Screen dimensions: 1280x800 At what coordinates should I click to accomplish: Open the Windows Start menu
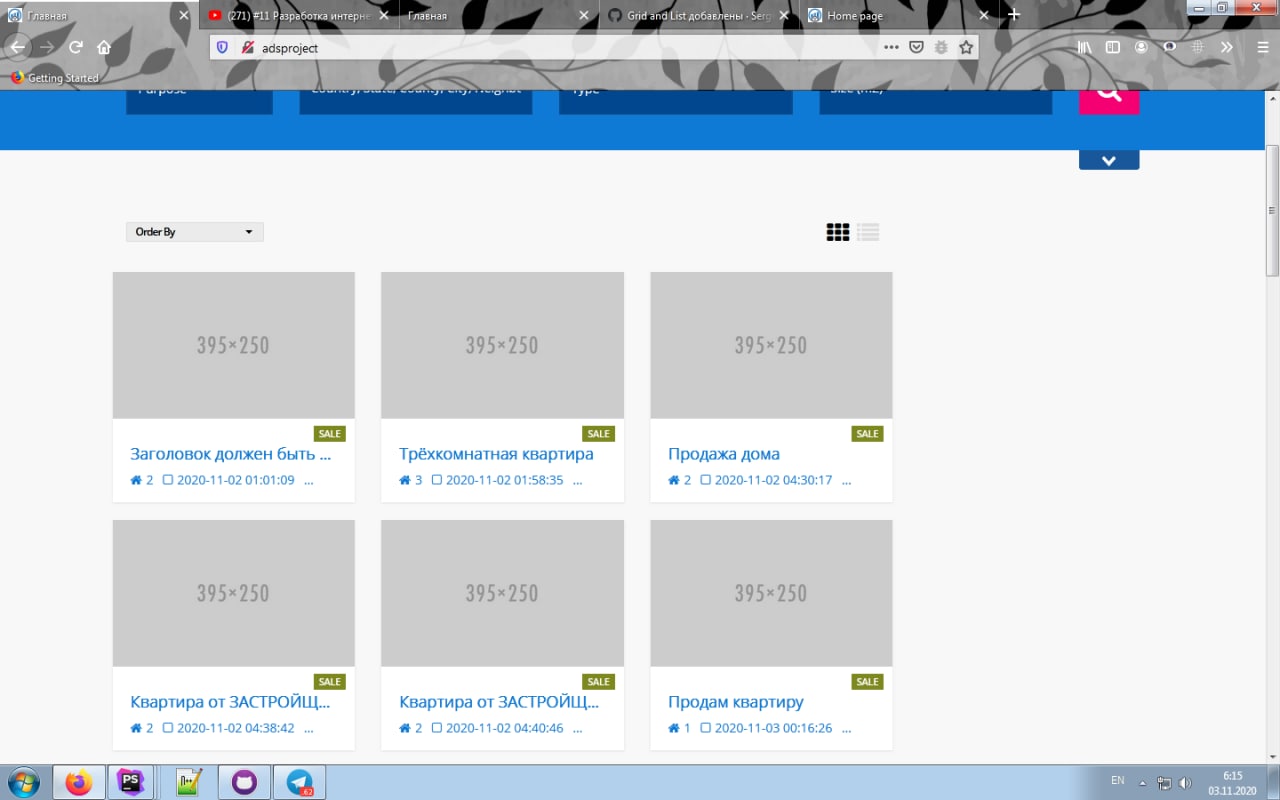pyautogui.click(x=23, y=782)
